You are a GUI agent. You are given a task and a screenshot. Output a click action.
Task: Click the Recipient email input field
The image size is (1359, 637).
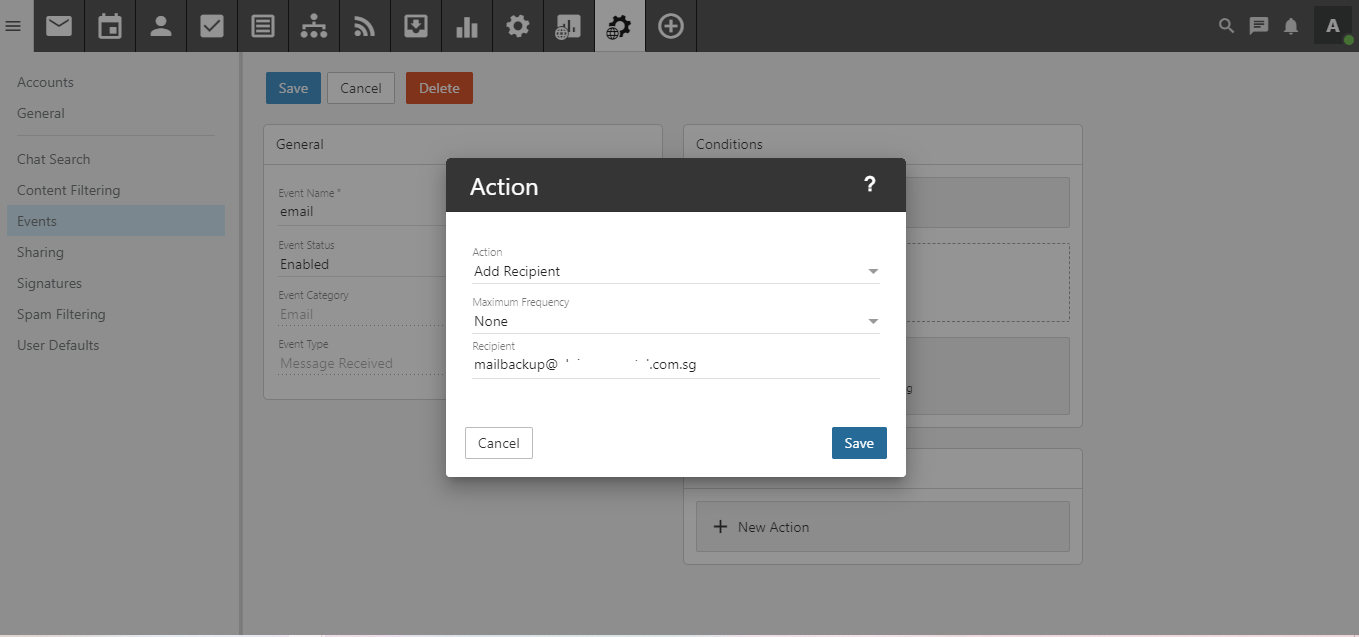(x=675, y=365)
